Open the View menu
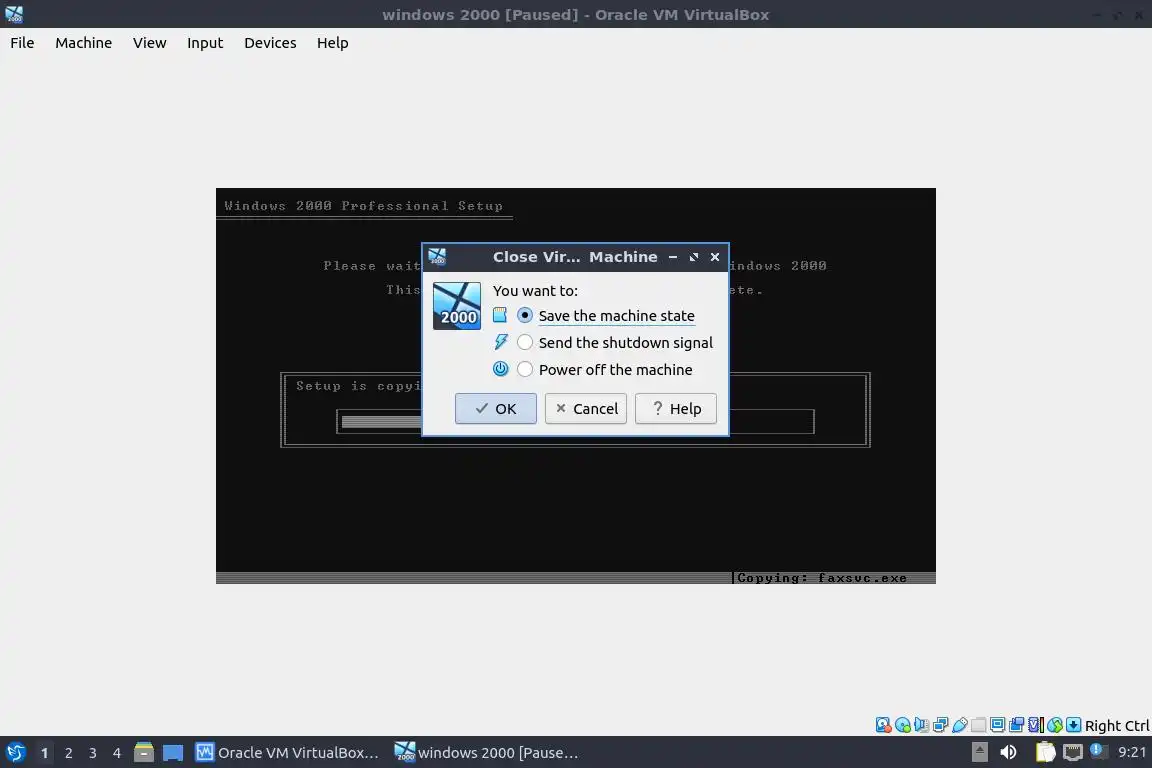 (x=149, y=43)
